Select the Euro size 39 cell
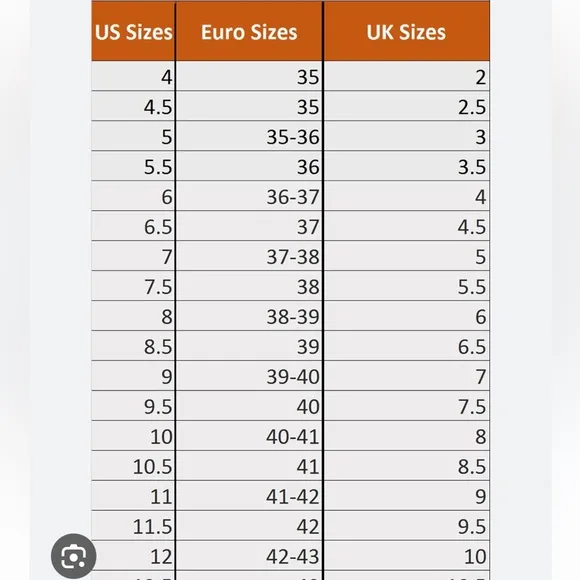This screenshot has height=580, width=580. tap(249, 346)
